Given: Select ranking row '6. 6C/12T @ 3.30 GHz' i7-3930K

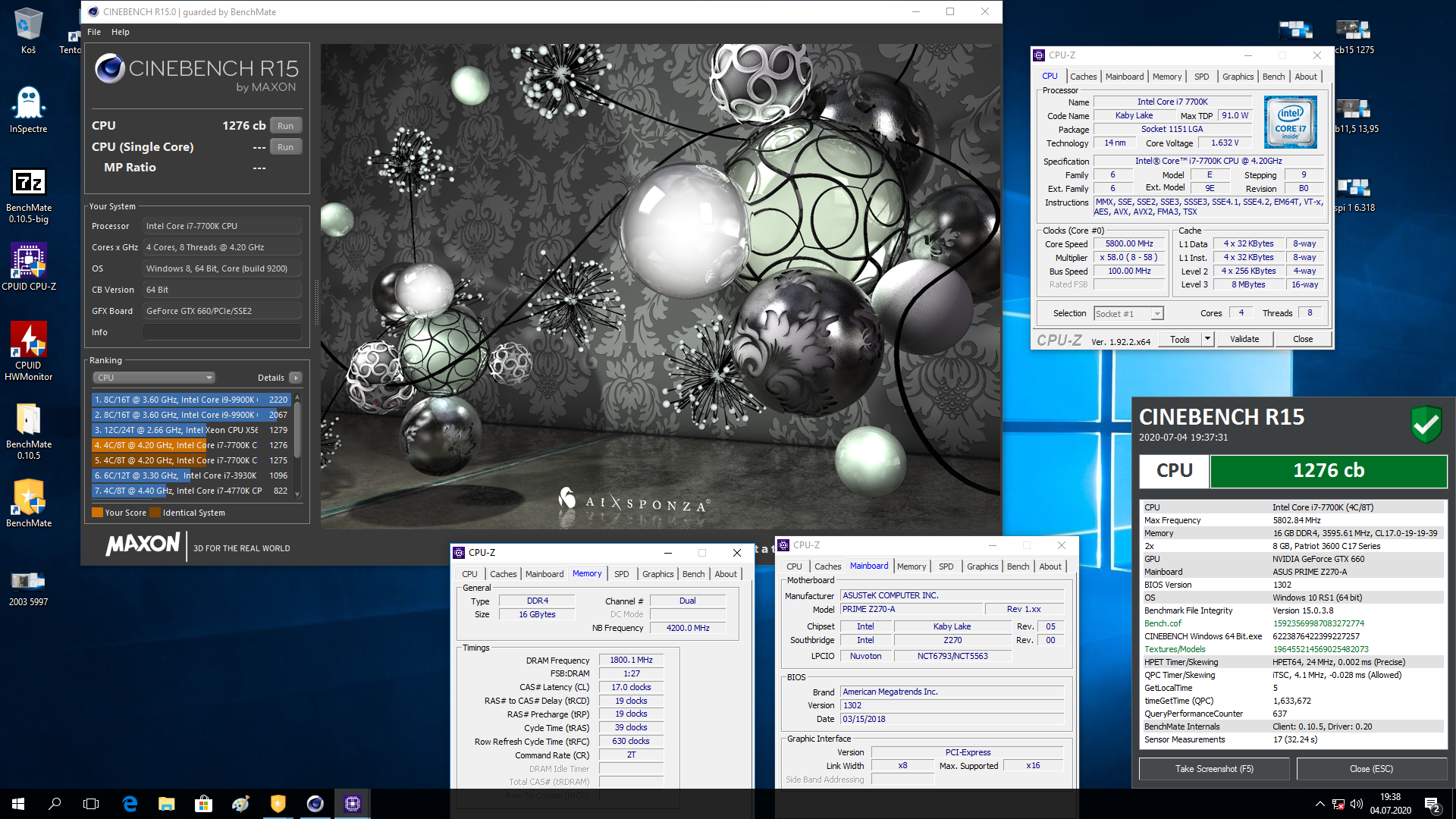Looking at the screenshot, I should (x=191, y=475).
